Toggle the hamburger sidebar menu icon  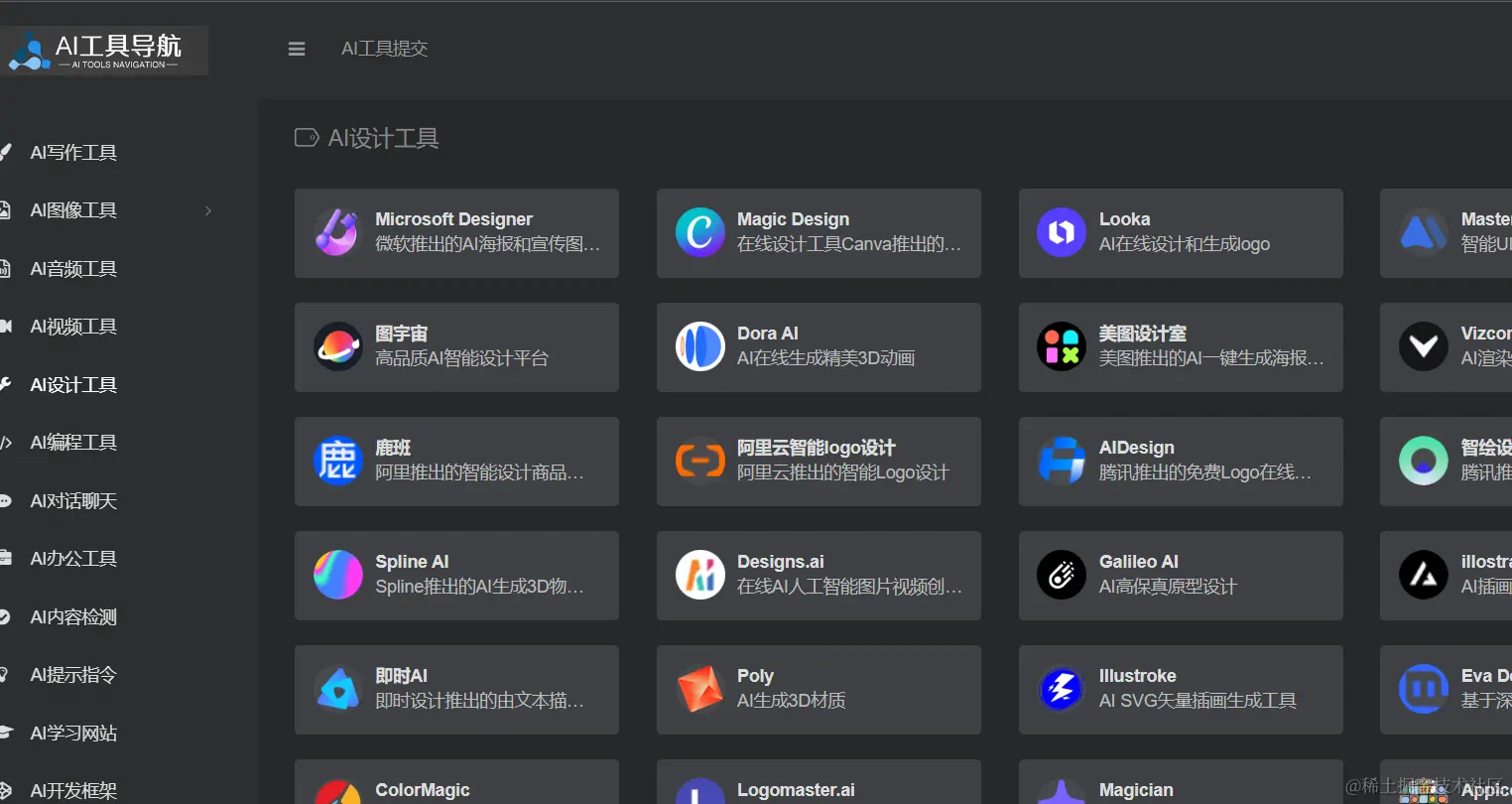(297, 49)
